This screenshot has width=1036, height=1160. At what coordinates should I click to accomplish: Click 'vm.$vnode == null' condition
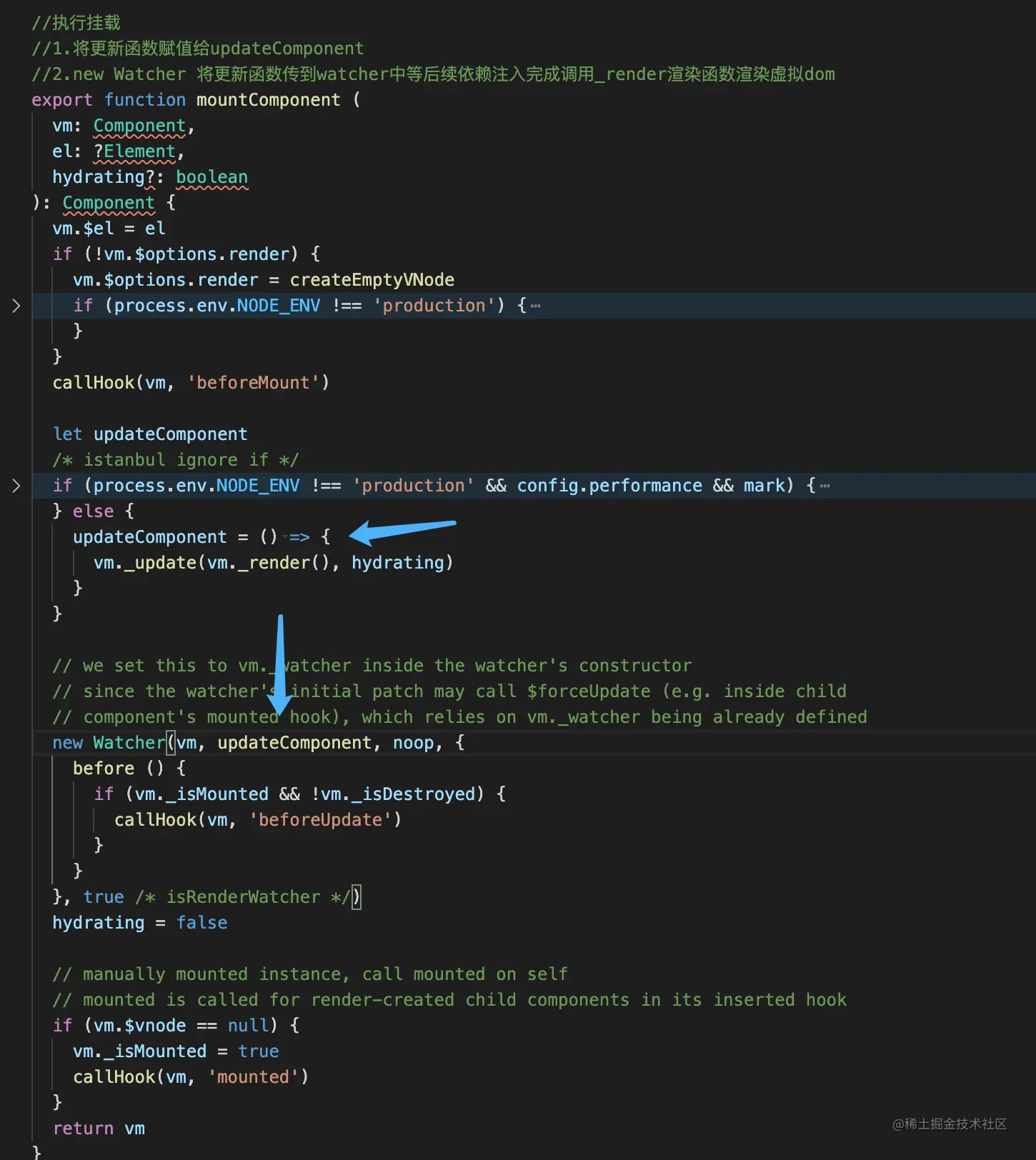point(181,1026)
